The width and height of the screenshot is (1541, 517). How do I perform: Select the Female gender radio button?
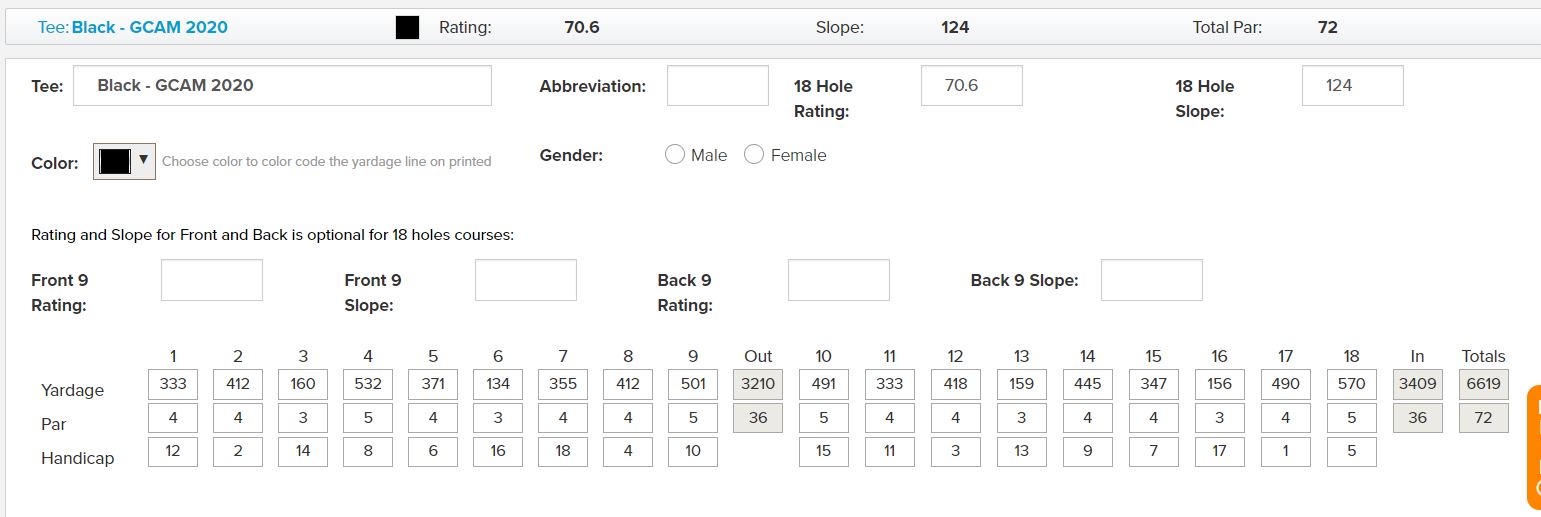(x=754, y=155)
